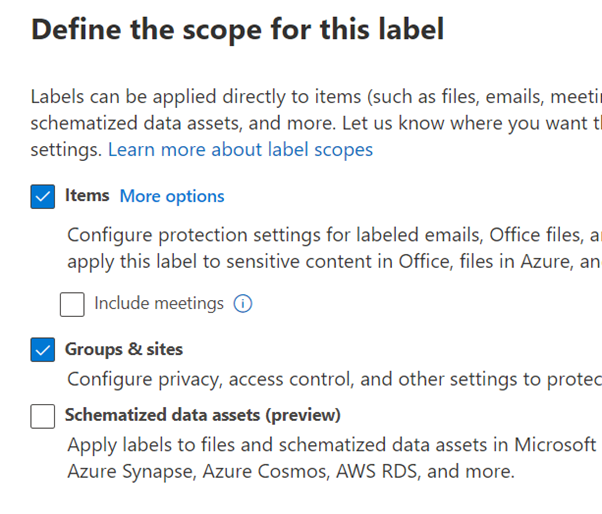Click the word settings before Learn more link
Screen dimensions: 602x514
coord(66,150)
